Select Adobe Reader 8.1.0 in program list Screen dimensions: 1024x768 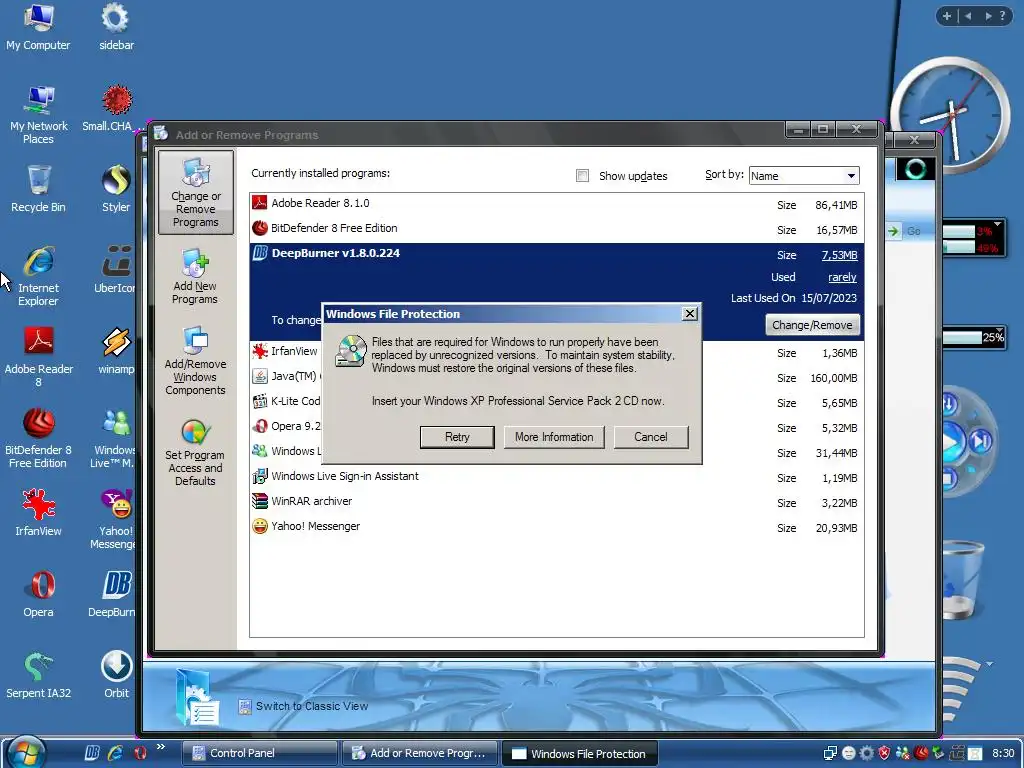(556, 205)
